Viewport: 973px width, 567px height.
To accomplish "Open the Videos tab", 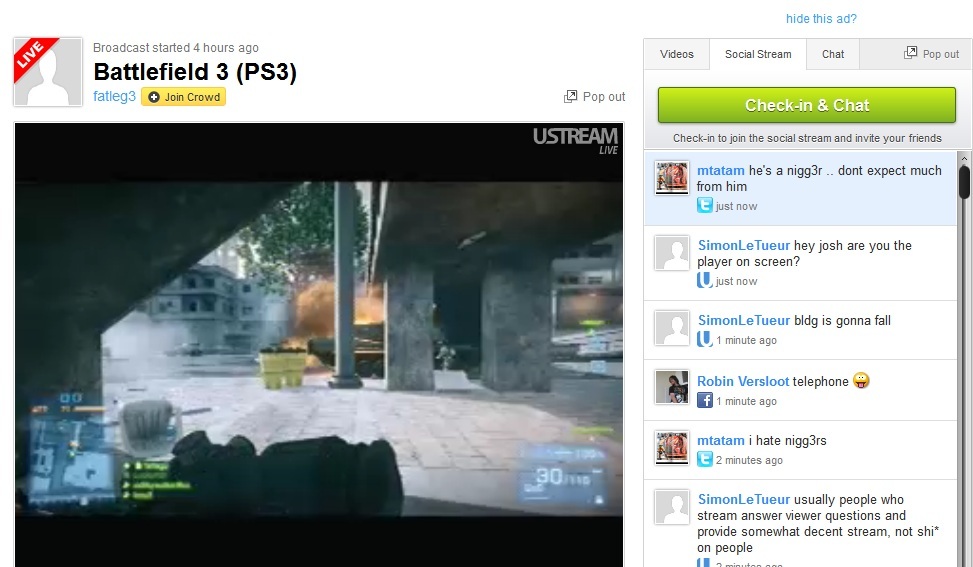I will pyautogui.click(x=676, y=54).
